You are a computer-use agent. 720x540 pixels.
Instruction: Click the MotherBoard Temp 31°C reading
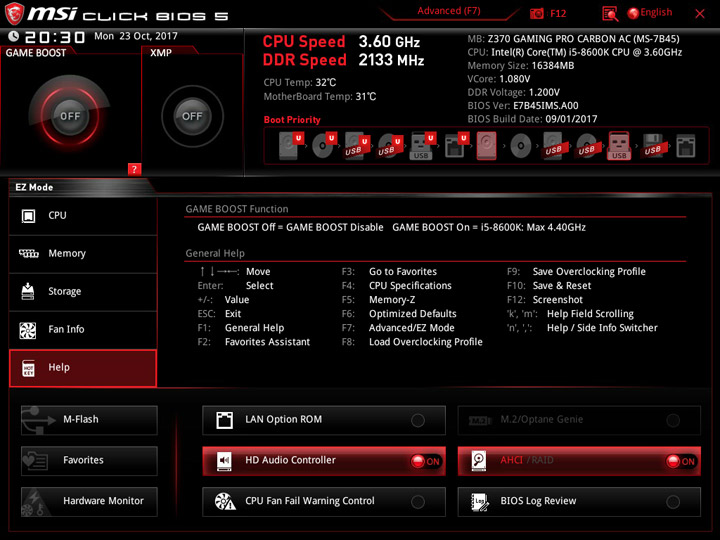(320, 97)
